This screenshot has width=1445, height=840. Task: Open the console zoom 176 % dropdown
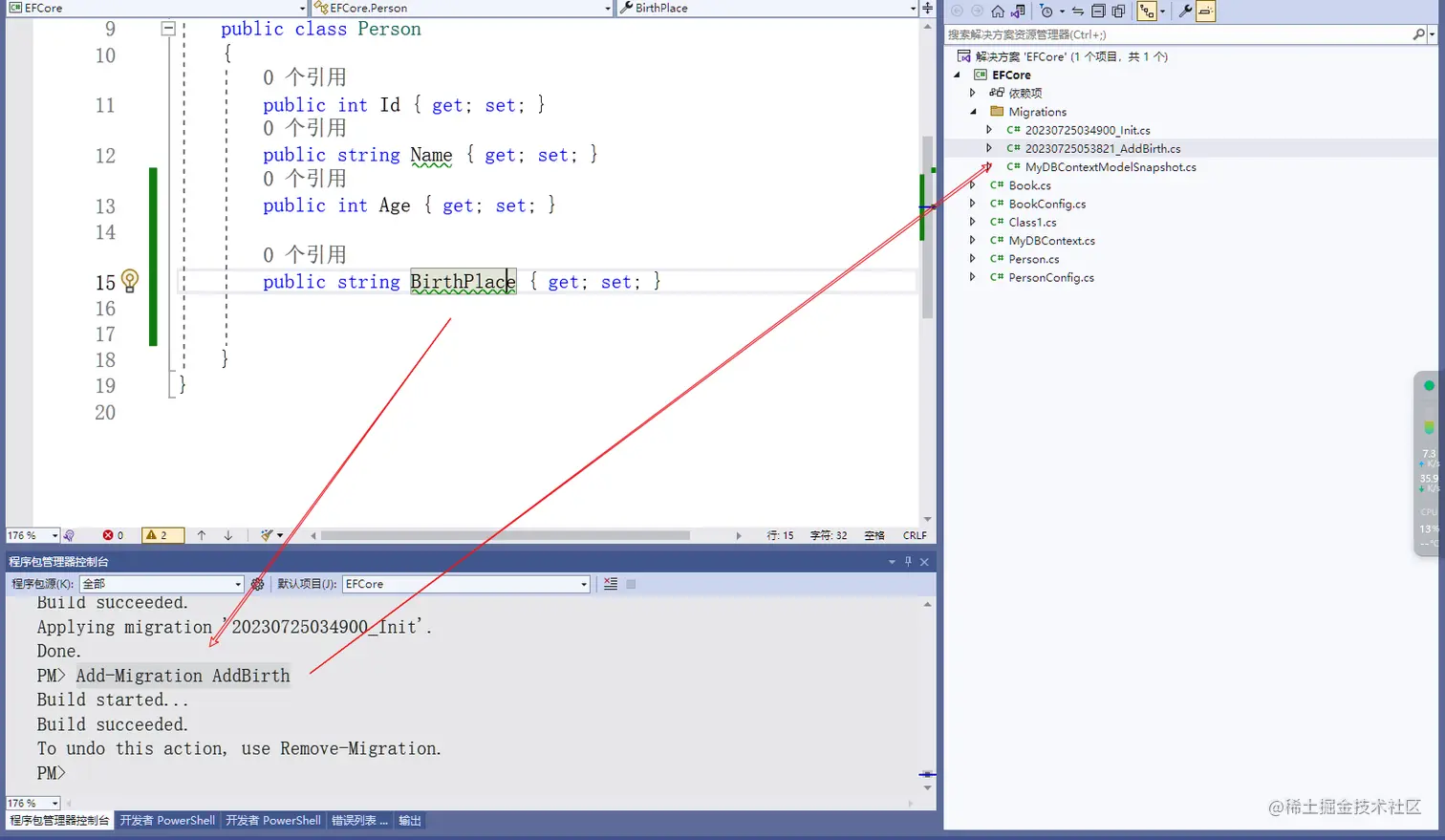point(54,803)
